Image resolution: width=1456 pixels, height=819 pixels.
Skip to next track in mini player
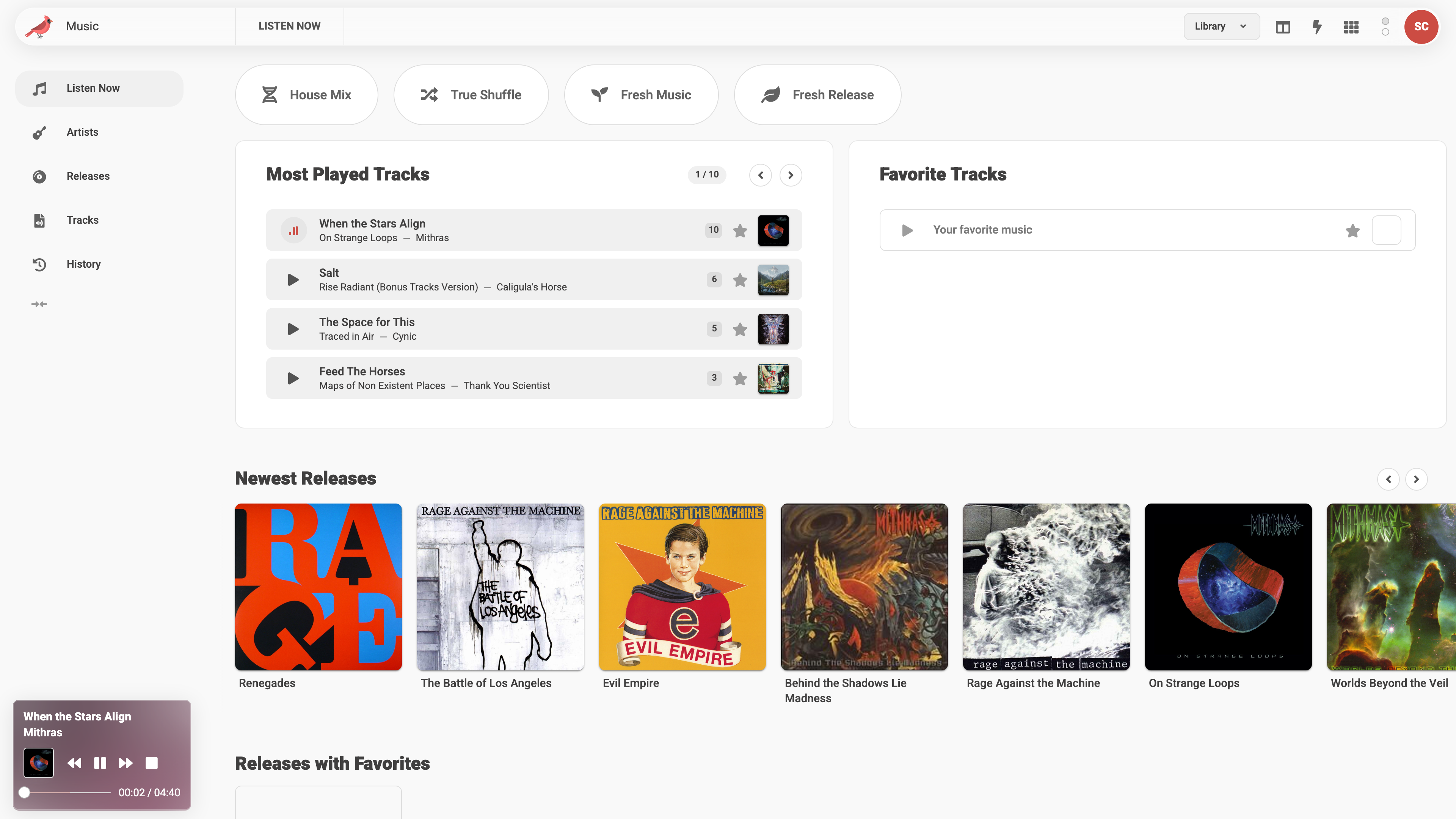tap(126, 763)
